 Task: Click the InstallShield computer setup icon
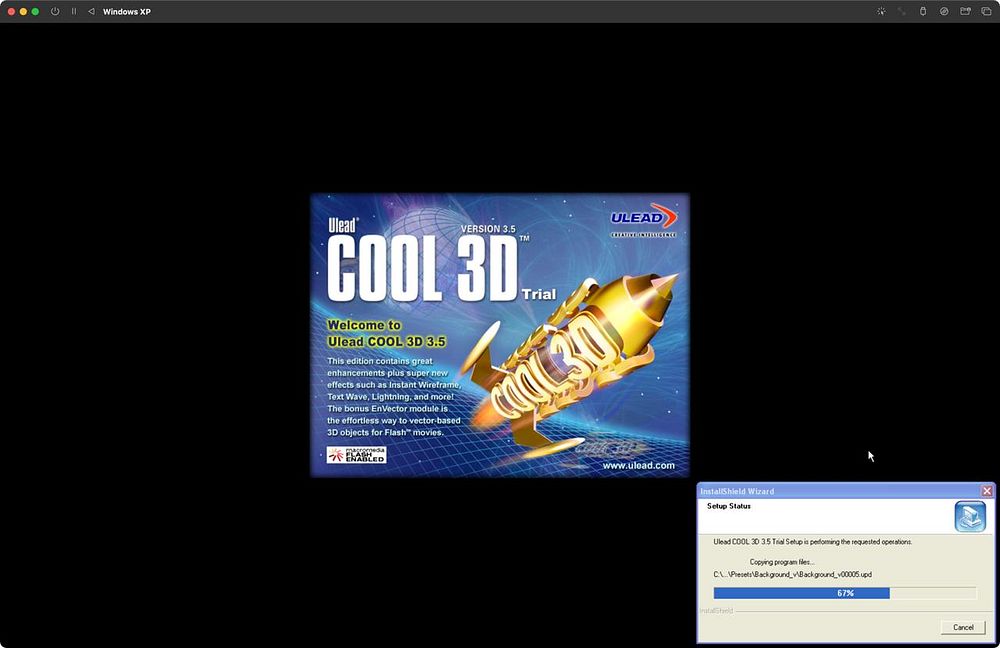pyautogui.click(x=970, y=516)
